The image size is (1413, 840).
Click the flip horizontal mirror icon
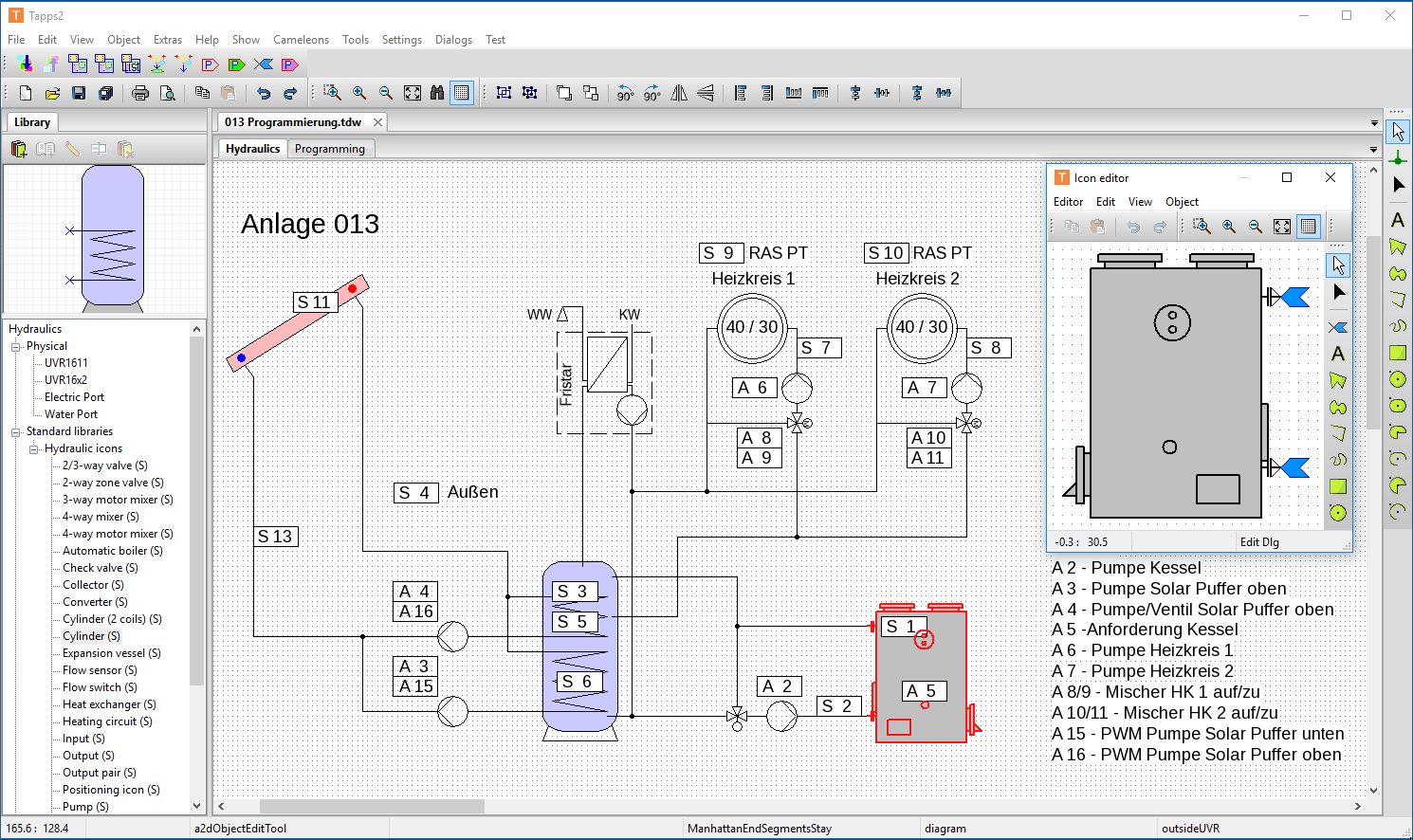679,93
